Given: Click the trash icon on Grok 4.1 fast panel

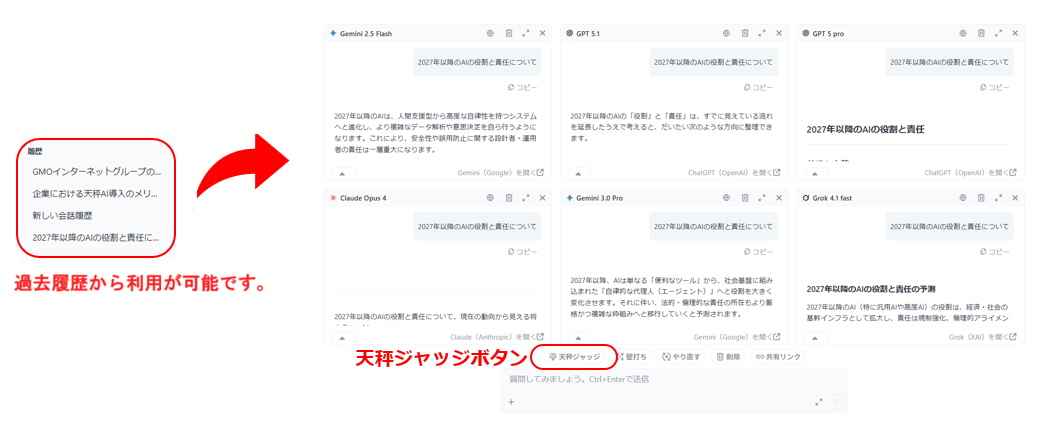Looking at the screenshot, I should tap(981, 198).
